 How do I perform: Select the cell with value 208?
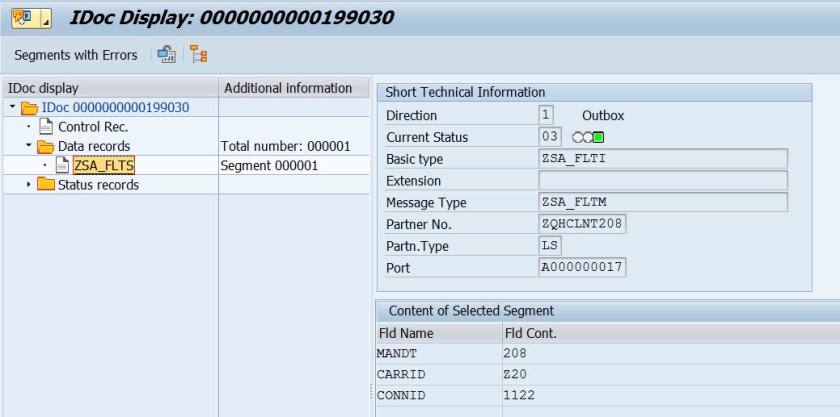671,354
